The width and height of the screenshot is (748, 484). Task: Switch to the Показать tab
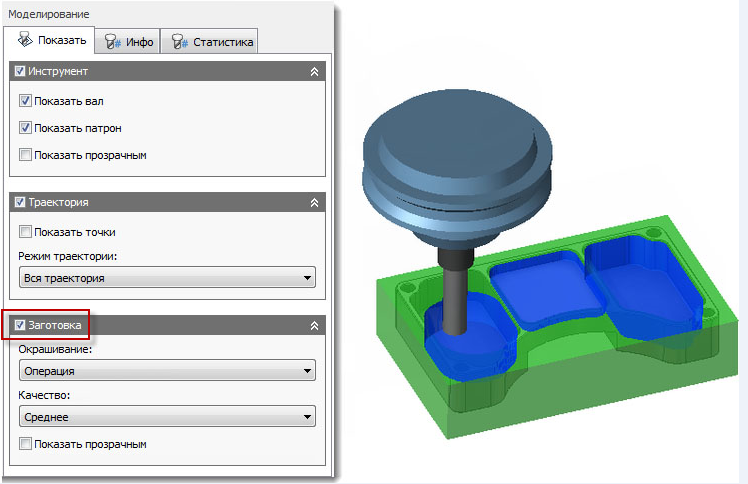click(50, 40)
